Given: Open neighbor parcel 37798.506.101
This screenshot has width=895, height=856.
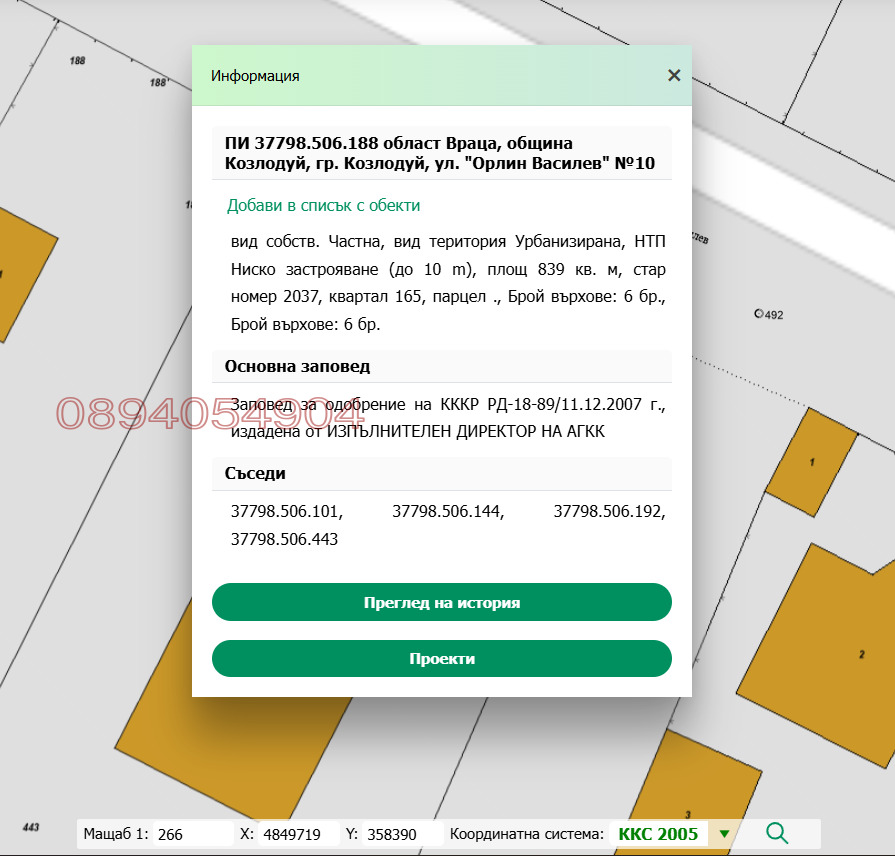Looking at the screenshot, I should click(x=285, y=511).
